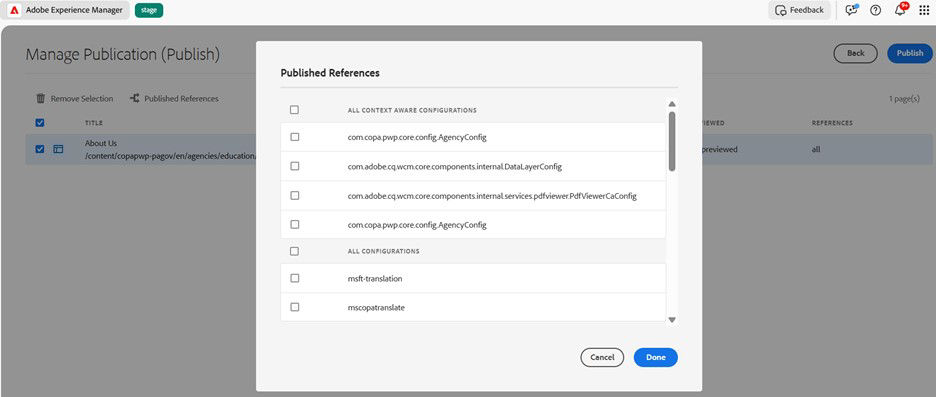Check the All Configurations checkbox

[x=294, y=251]
